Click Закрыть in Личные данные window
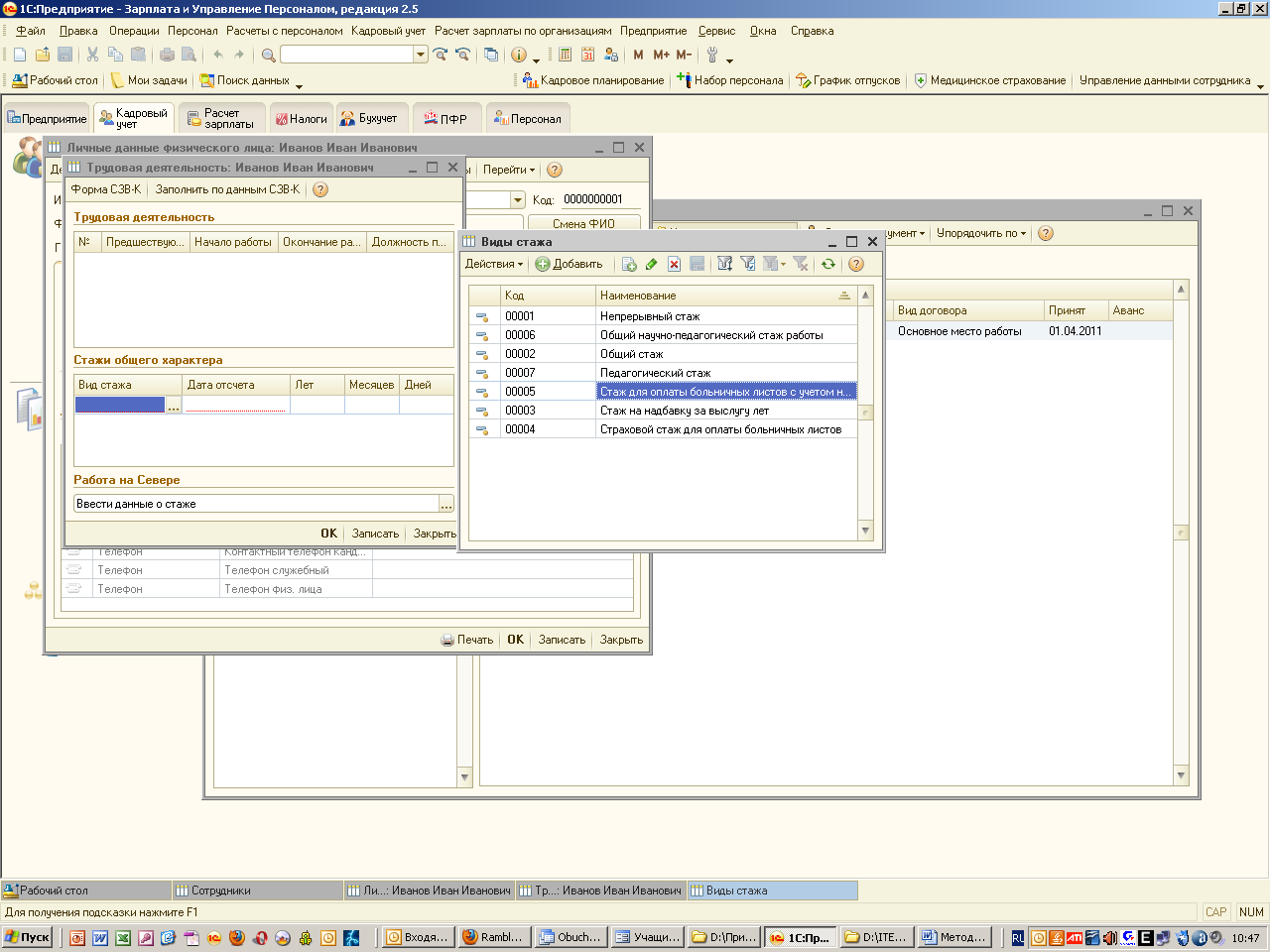 (x=621, y=640)
